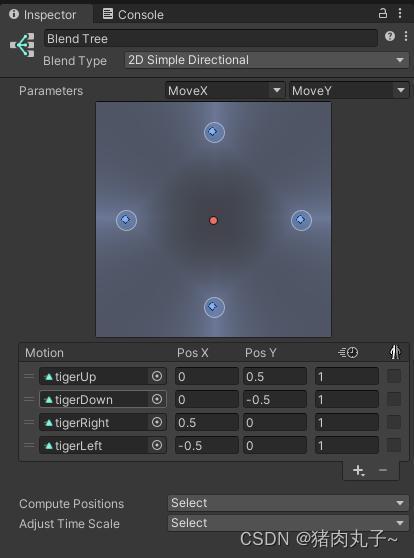
Task: Open Compute Positions Select dropdown
Action: pos(288,503)
